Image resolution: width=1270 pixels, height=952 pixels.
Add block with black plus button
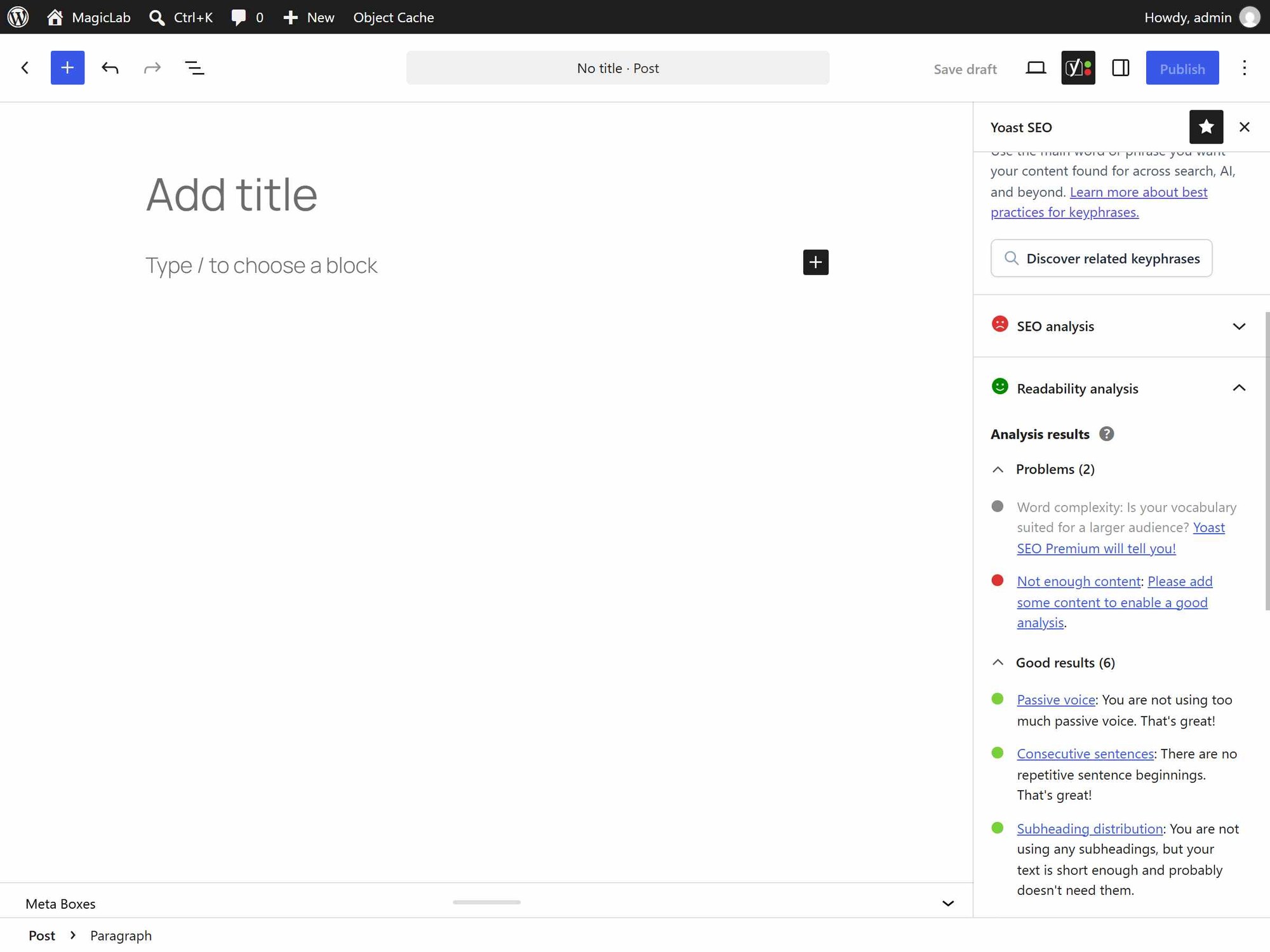(x=815, y=262)
